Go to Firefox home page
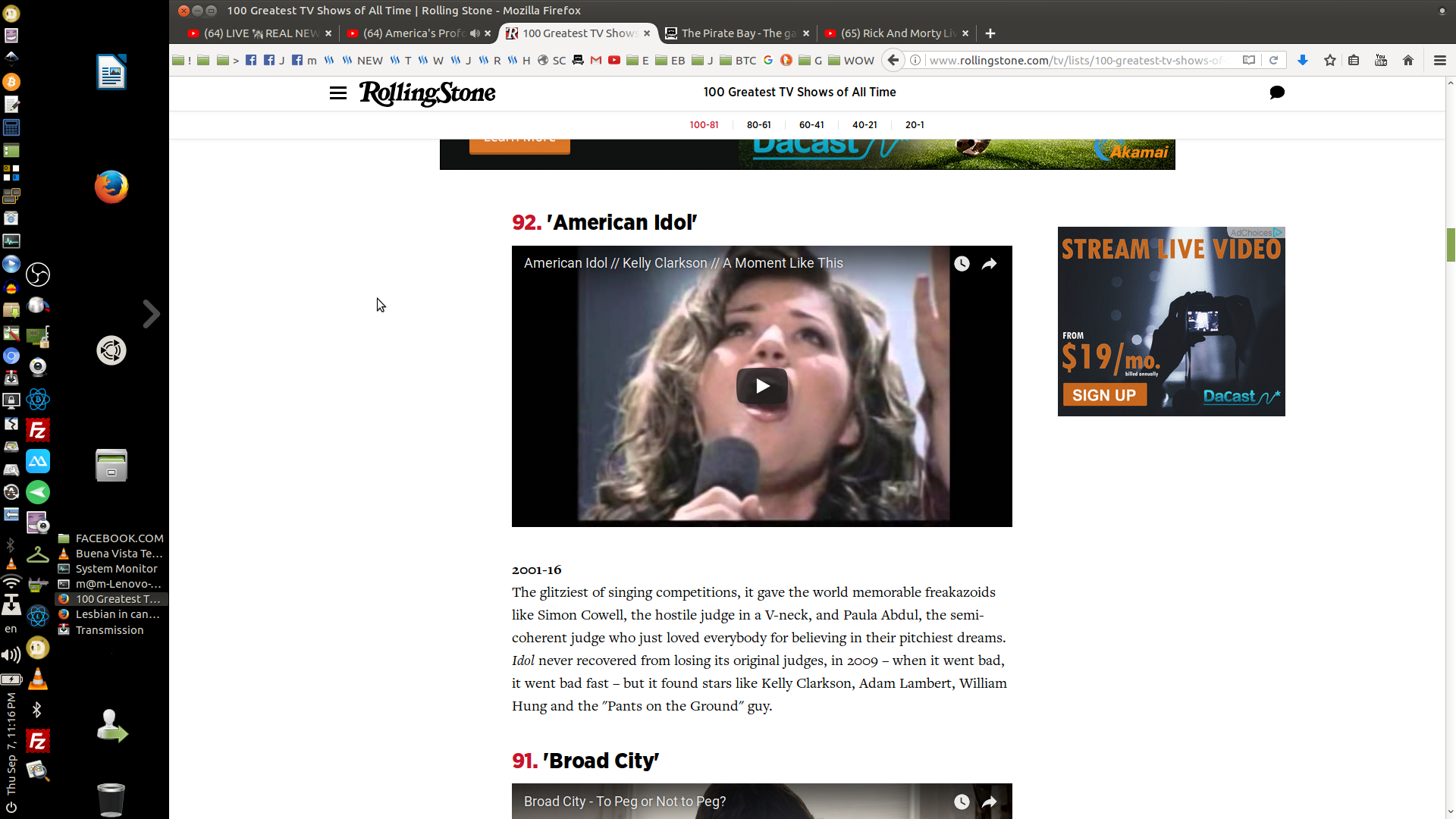 pos(1408,60)
